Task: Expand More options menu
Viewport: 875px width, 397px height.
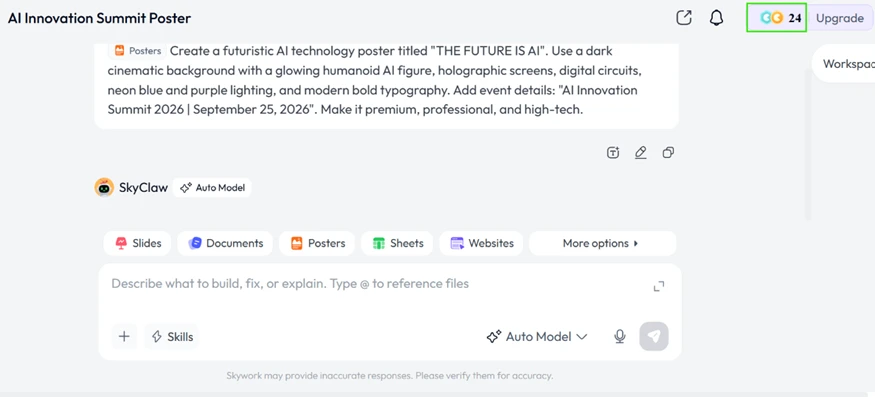Action: point(602,243)
